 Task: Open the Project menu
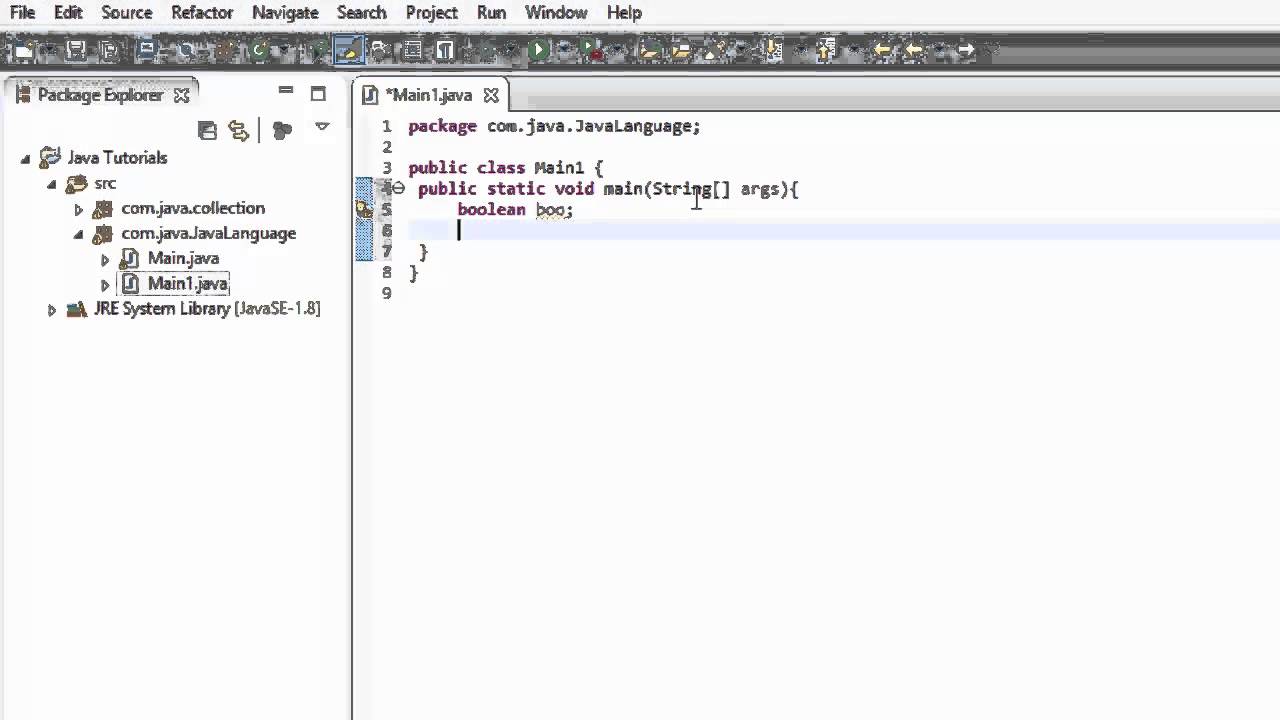(x=431, y=13)
